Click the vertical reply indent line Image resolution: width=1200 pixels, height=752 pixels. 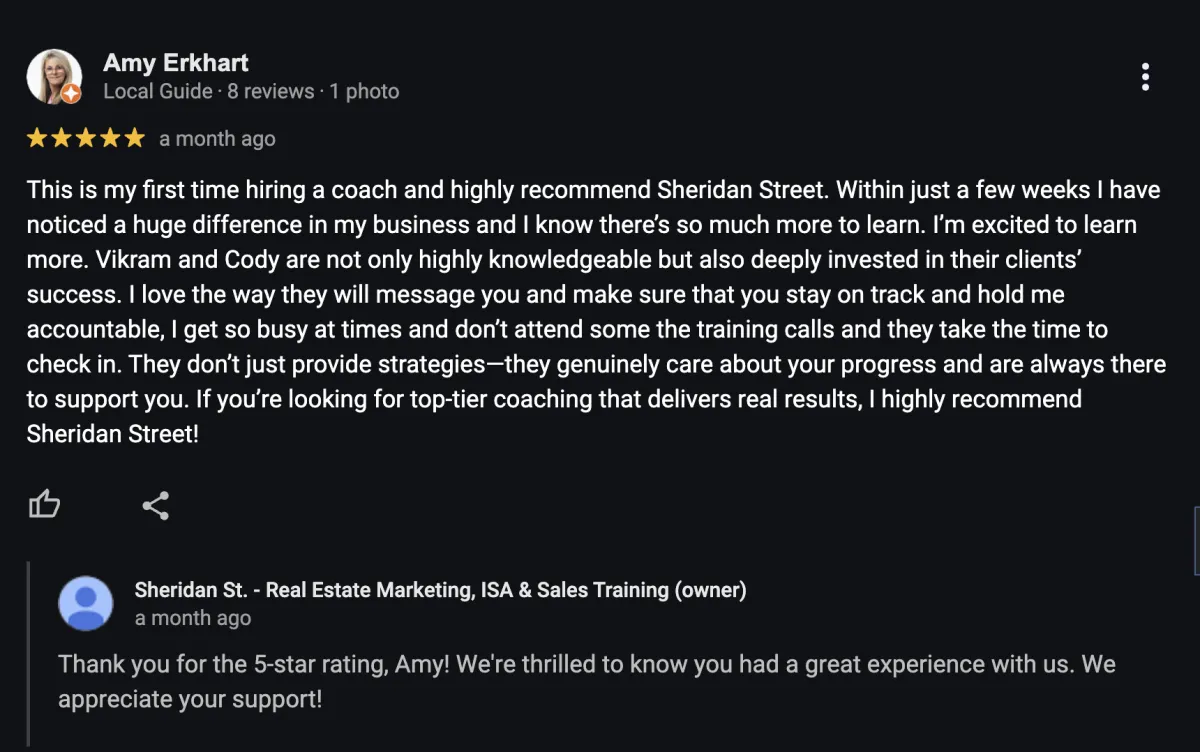29,654
